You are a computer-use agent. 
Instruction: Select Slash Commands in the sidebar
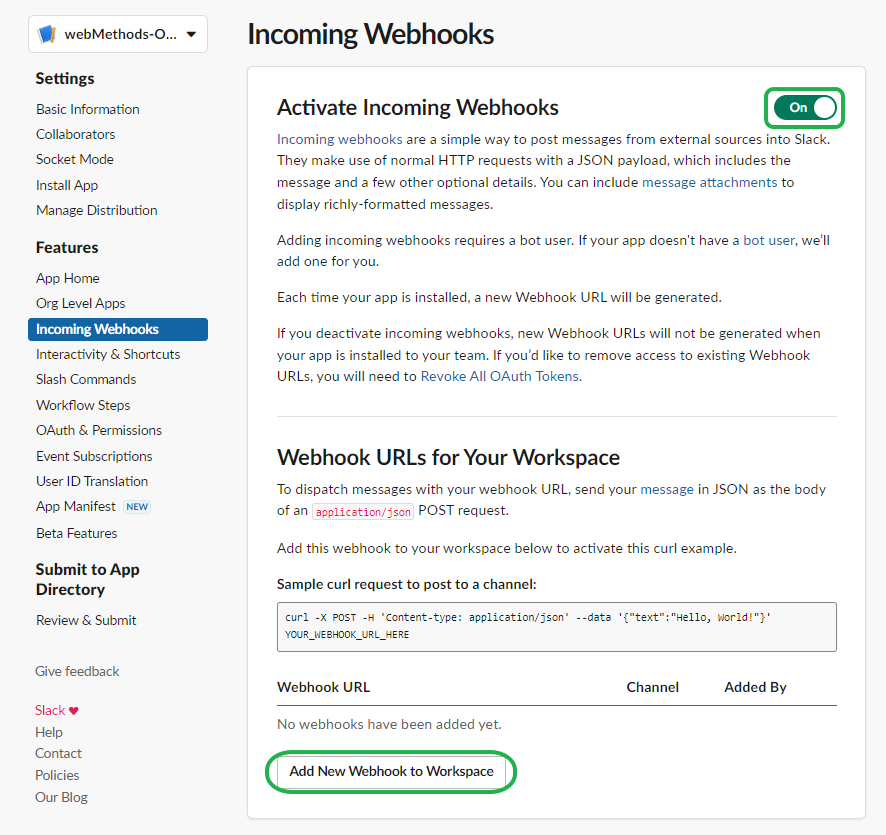pyautogui.click(x=86, y=379)
